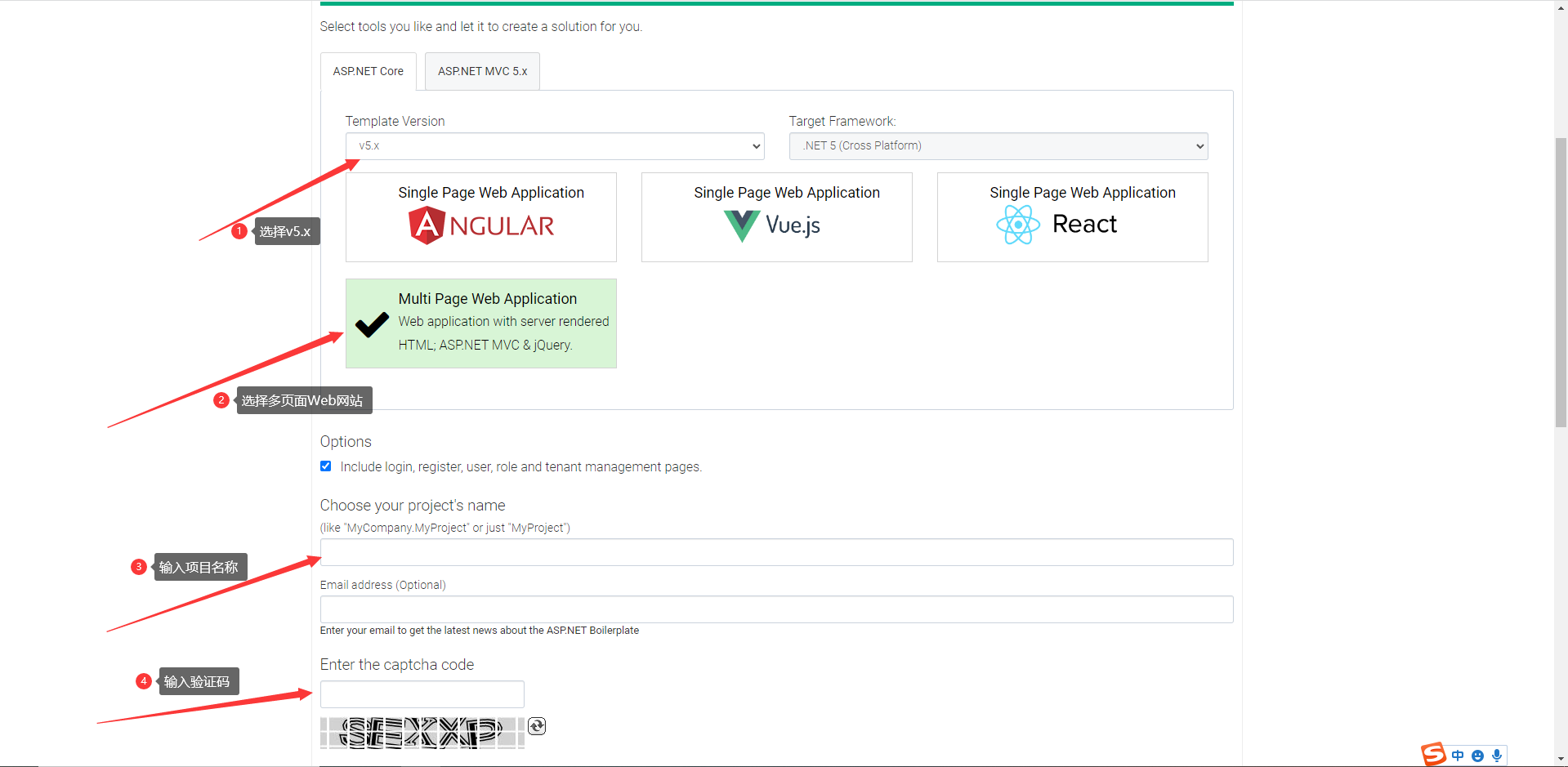The height and width of the screenshot is (767, 1568).
Task: Focus the email address input field
Action: click(776, 609)
